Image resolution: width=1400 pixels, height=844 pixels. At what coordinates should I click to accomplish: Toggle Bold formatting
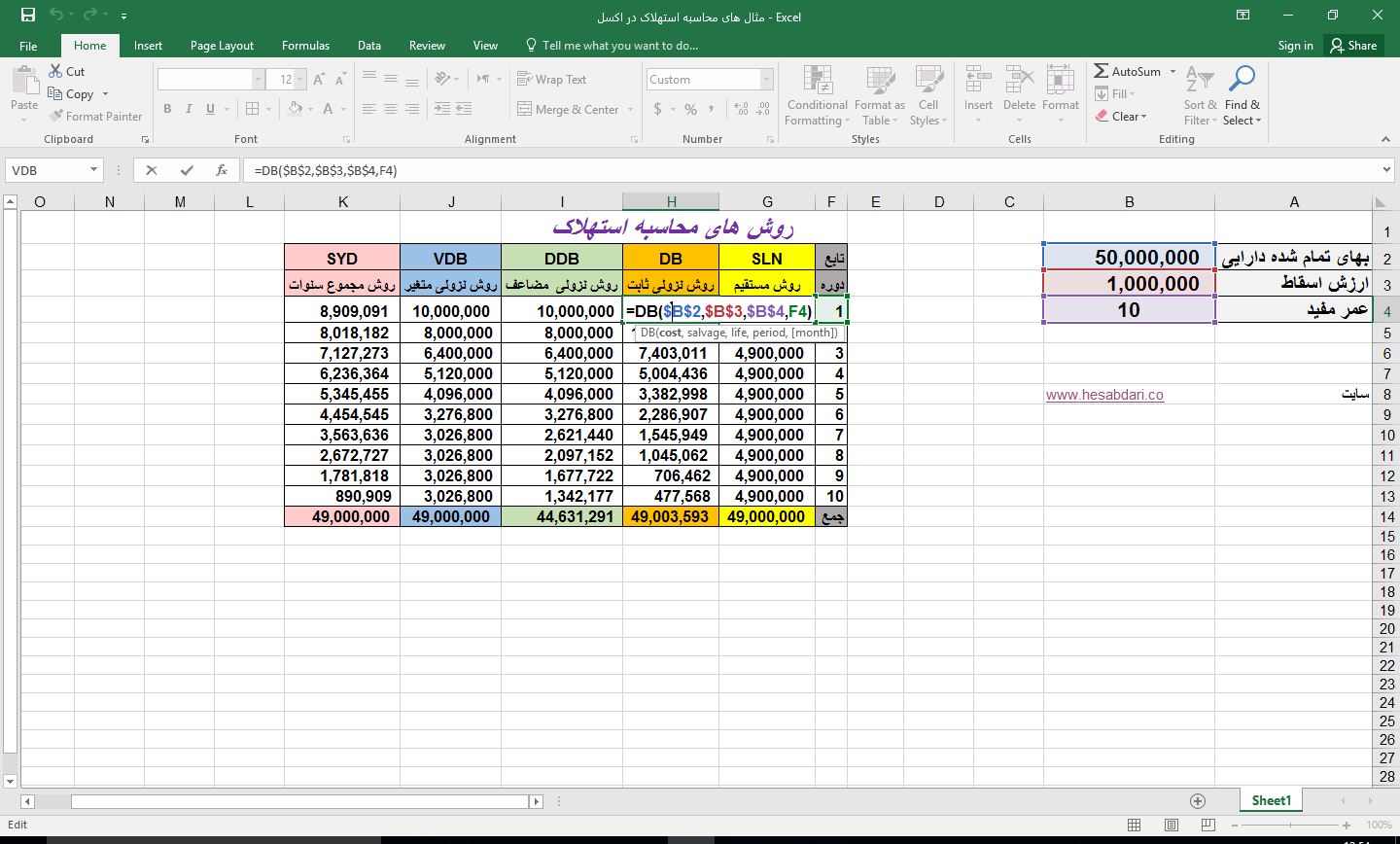pos(167,109)
